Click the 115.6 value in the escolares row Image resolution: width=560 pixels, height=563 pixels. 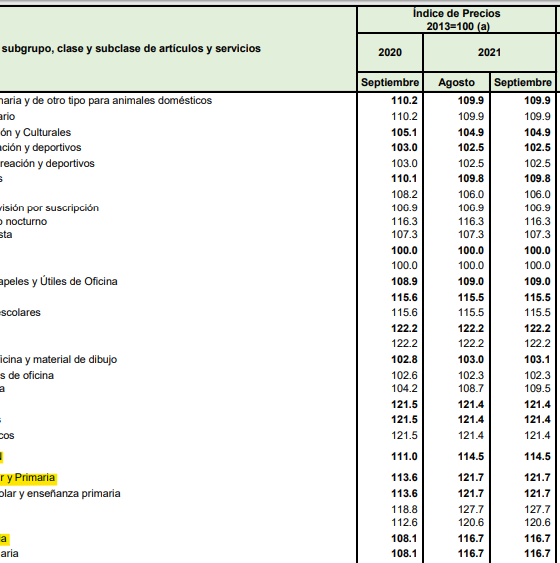point(404,312)
